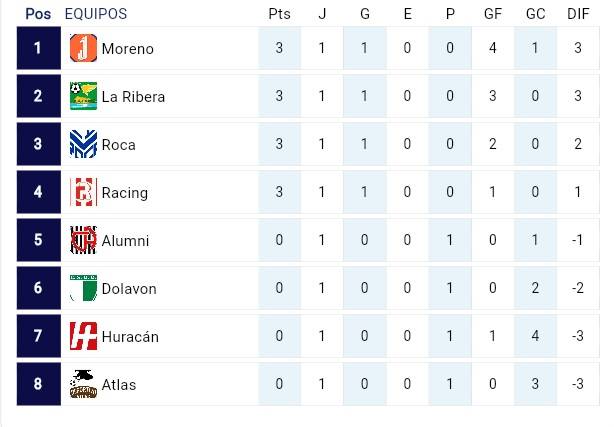Open the Moreno team name link
The height and width of the screenshot is (427, 614).
pos(128,49)
